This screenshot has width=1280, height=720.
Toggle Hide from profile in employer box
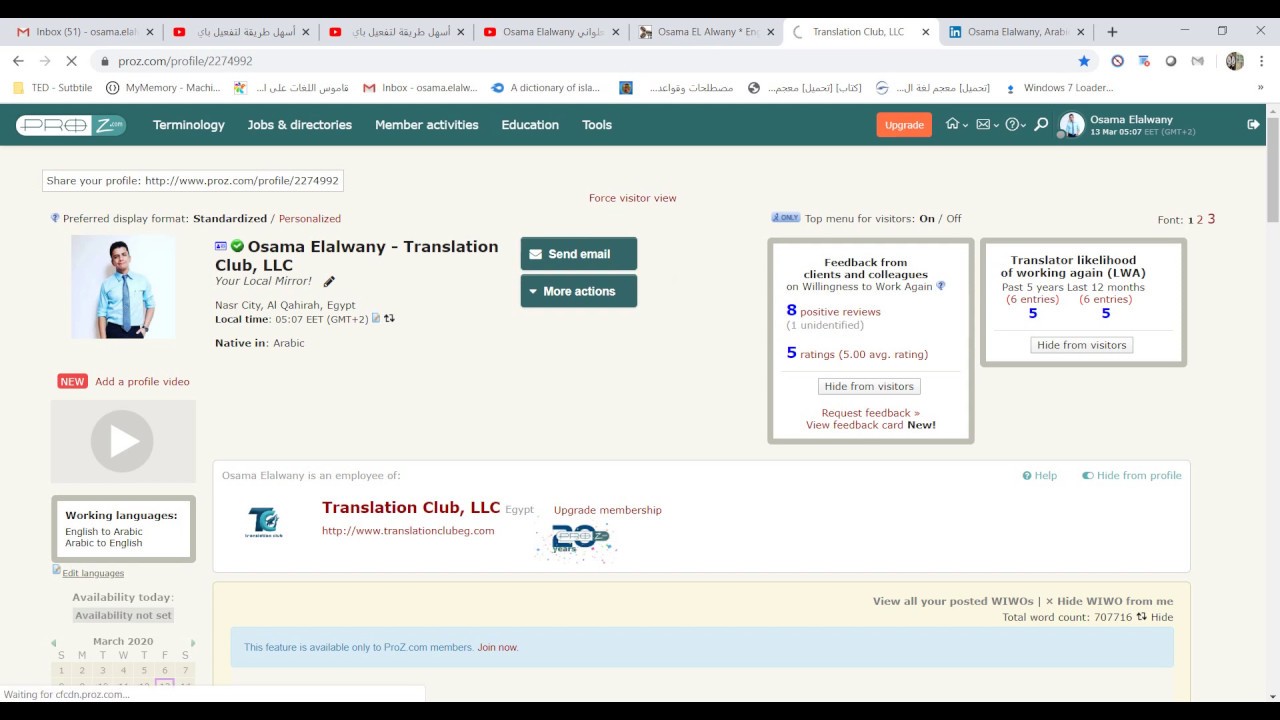(1132, 476)
